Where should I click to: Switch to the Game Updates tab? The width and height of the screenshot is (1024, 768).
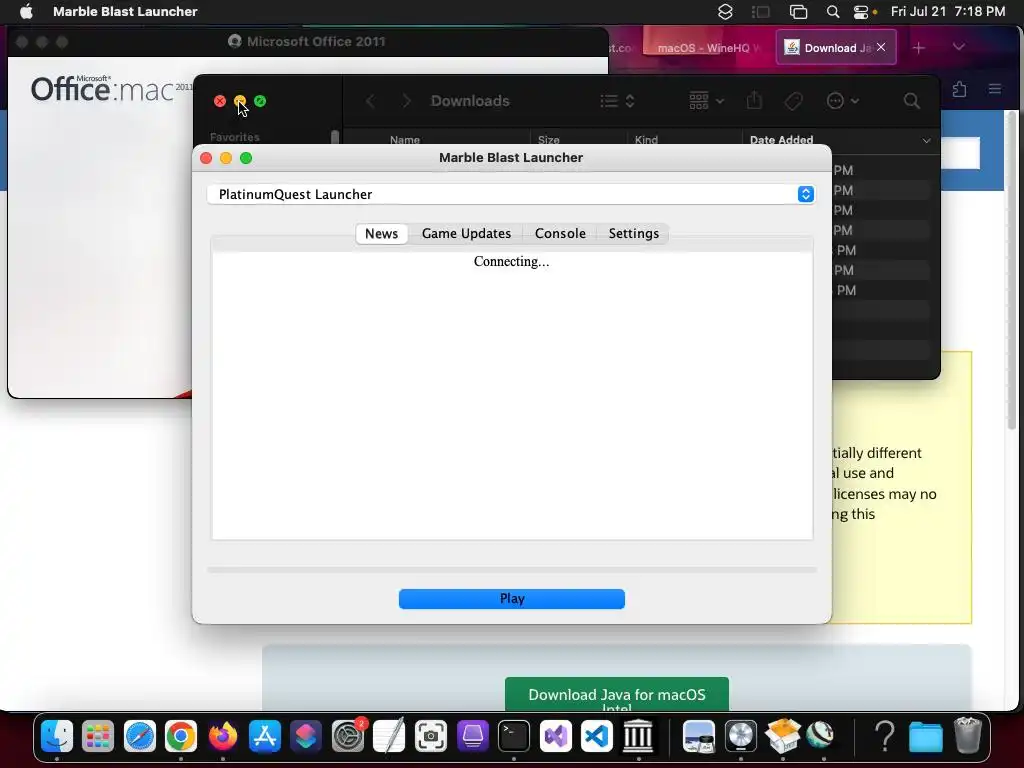[x=466, y=234]
